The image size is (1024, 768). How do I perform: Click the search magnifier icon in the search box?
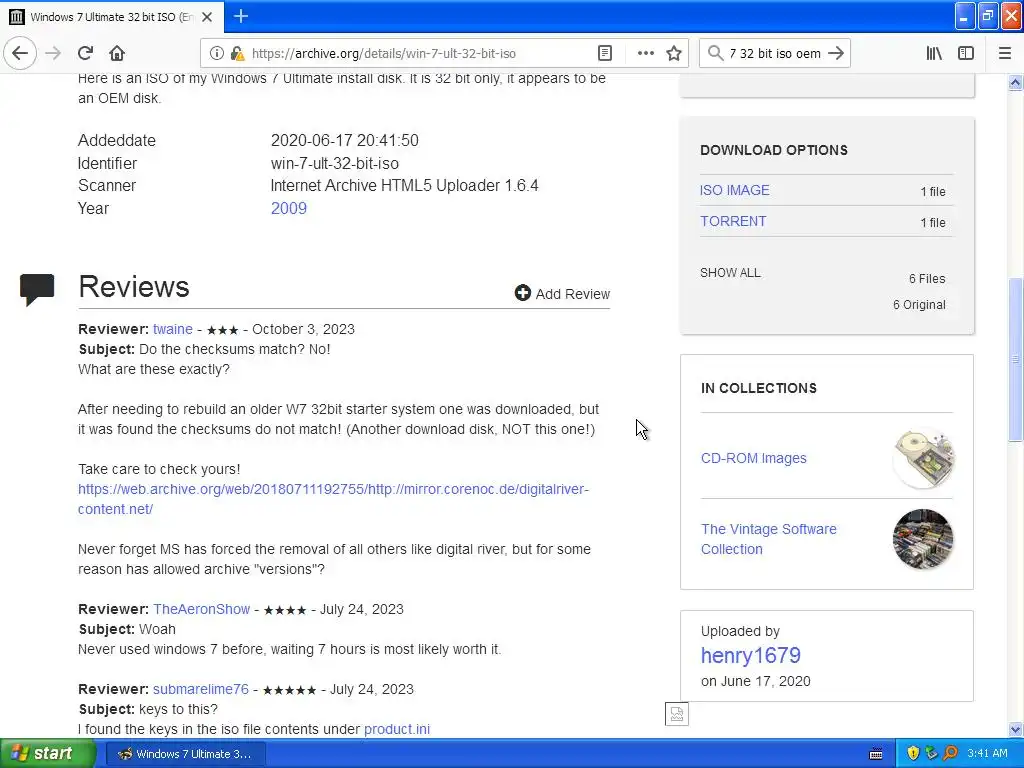click(716, 53)
